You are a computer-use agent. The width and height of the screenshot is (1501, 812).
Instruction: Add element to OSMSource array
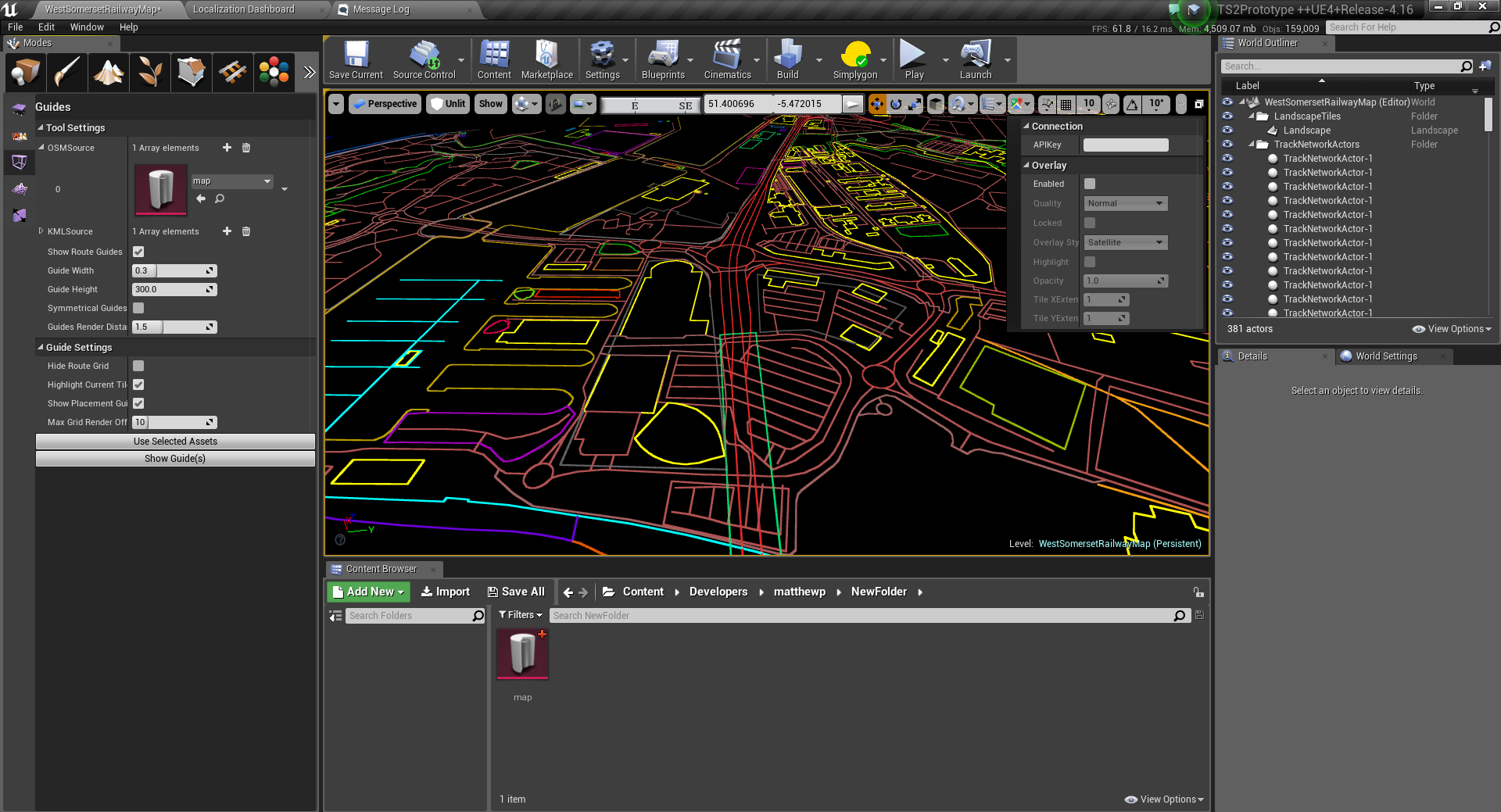coord(227,148)
